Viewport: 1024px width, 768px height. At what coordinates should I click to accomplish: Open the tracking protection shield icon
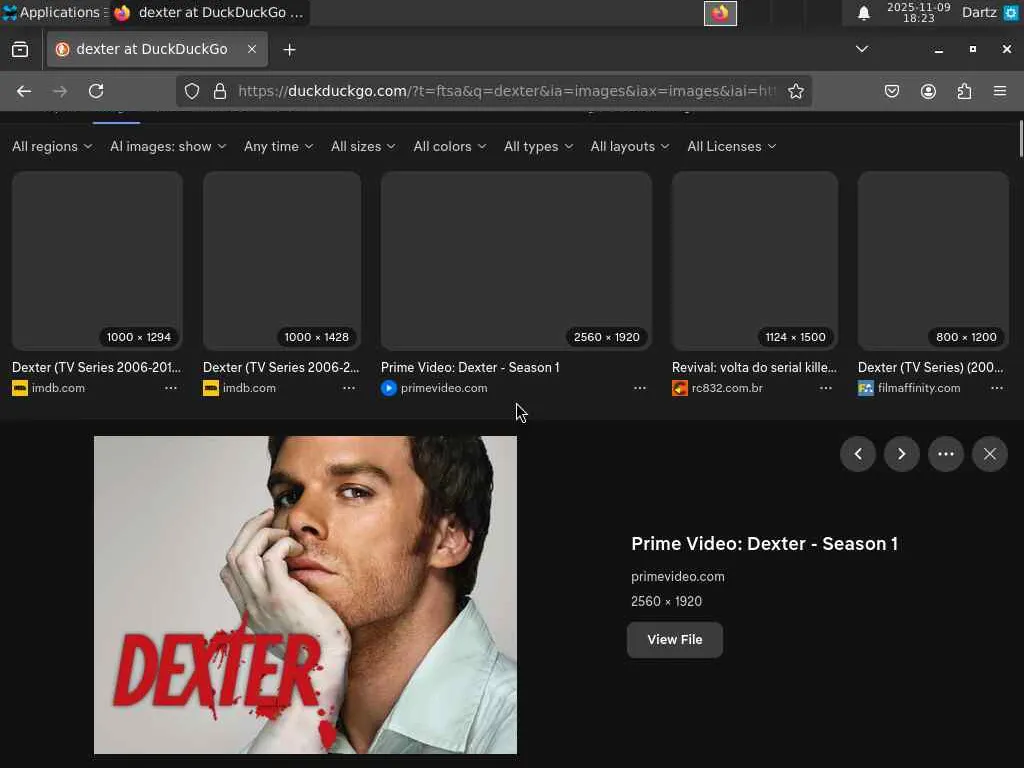(191, 91)
